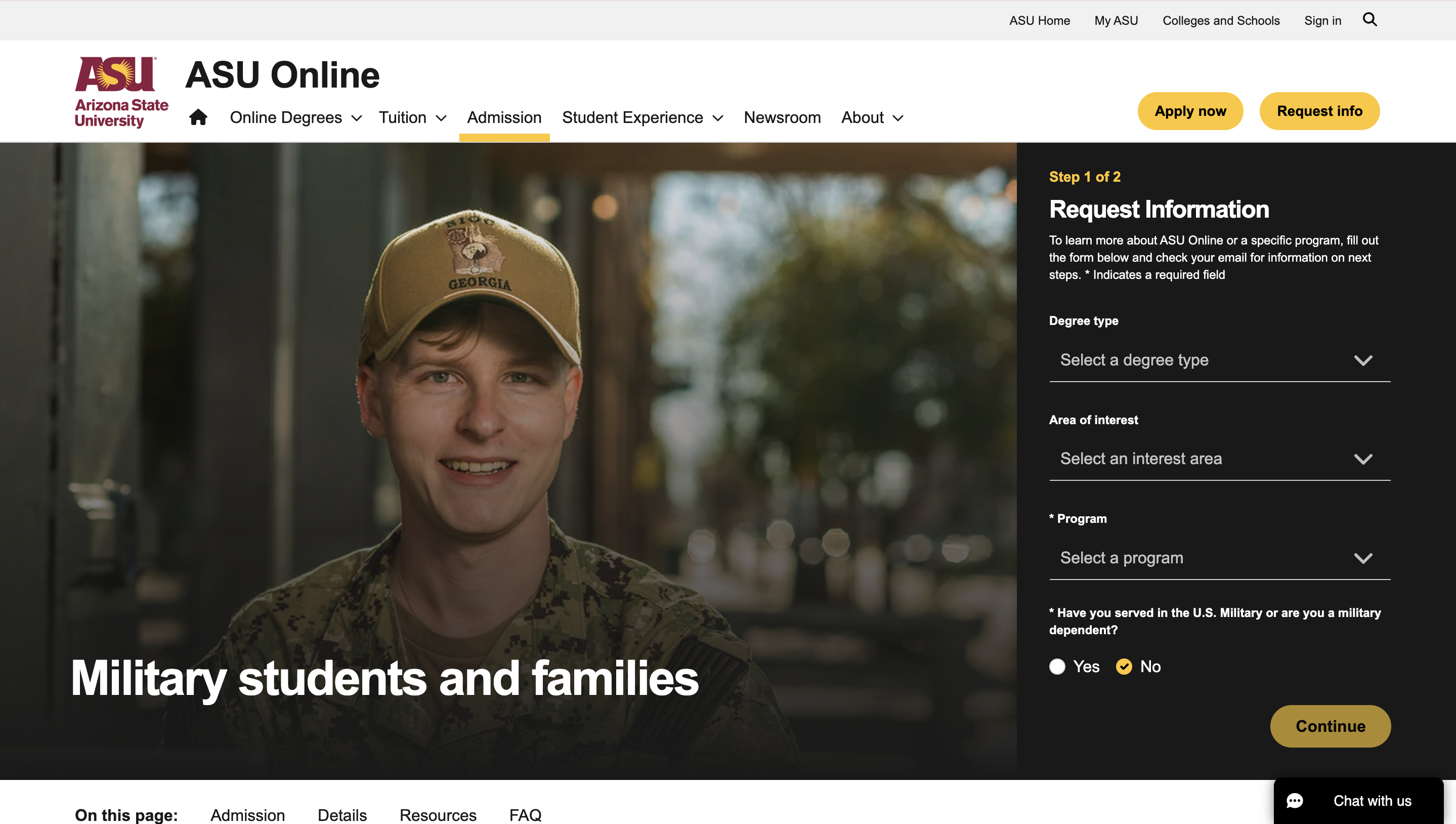The image size is (1456, 824).
Task: Jump to the FAQ section link
Action: [525, 815]
